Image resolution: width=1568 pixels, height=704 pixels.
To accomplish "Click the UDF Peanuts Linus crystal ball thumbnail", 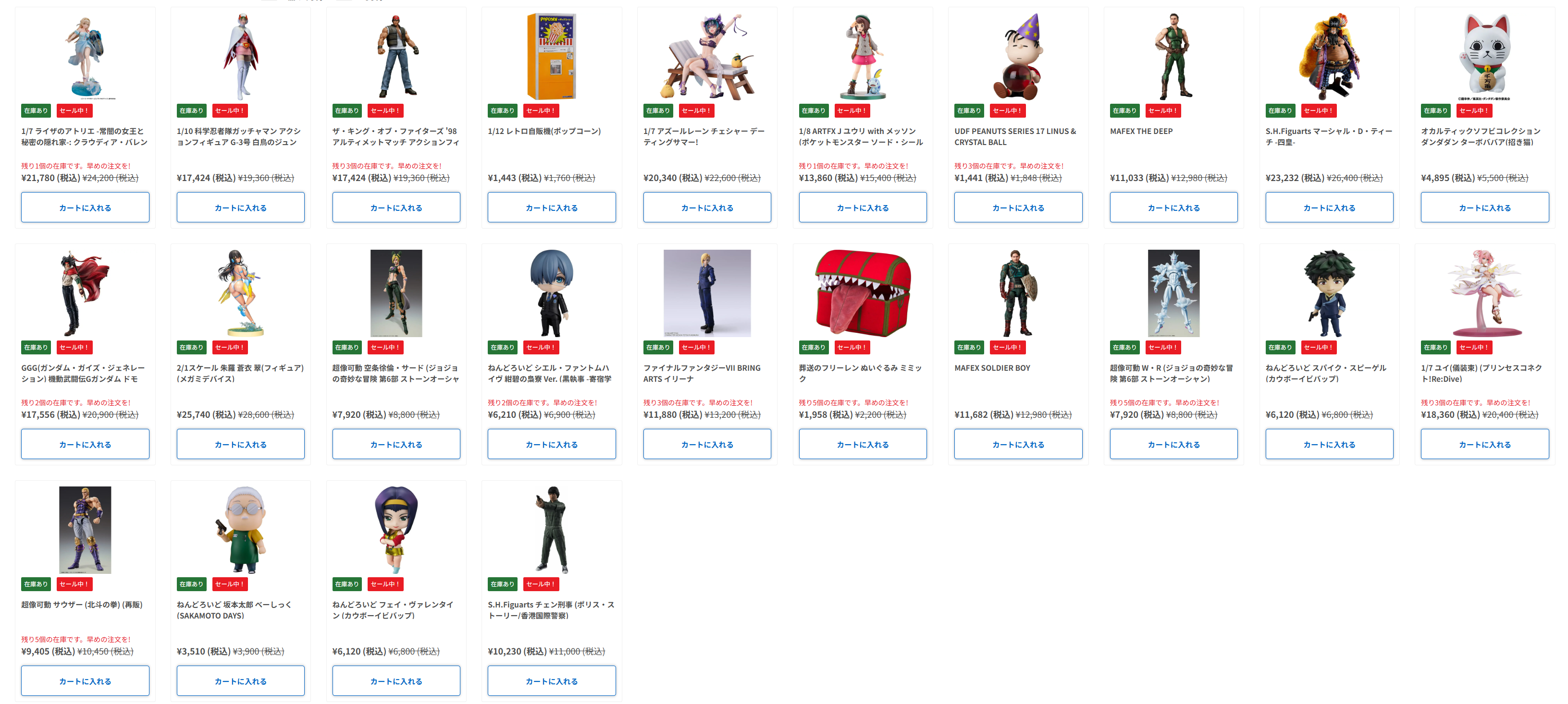I will click(x=1018, y=56).
